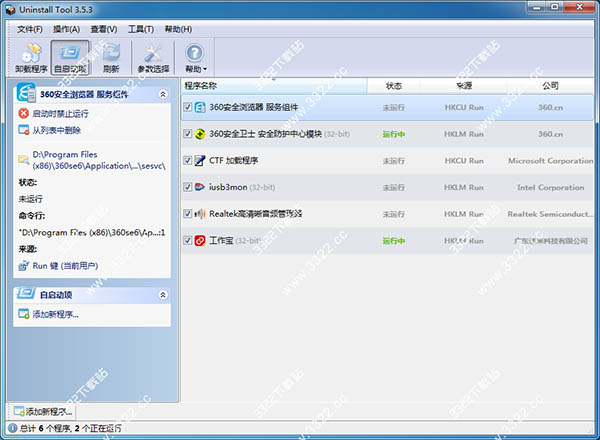Click the Realtek audio manager row icon
This screenshot has height=440, width=600.
200,213
